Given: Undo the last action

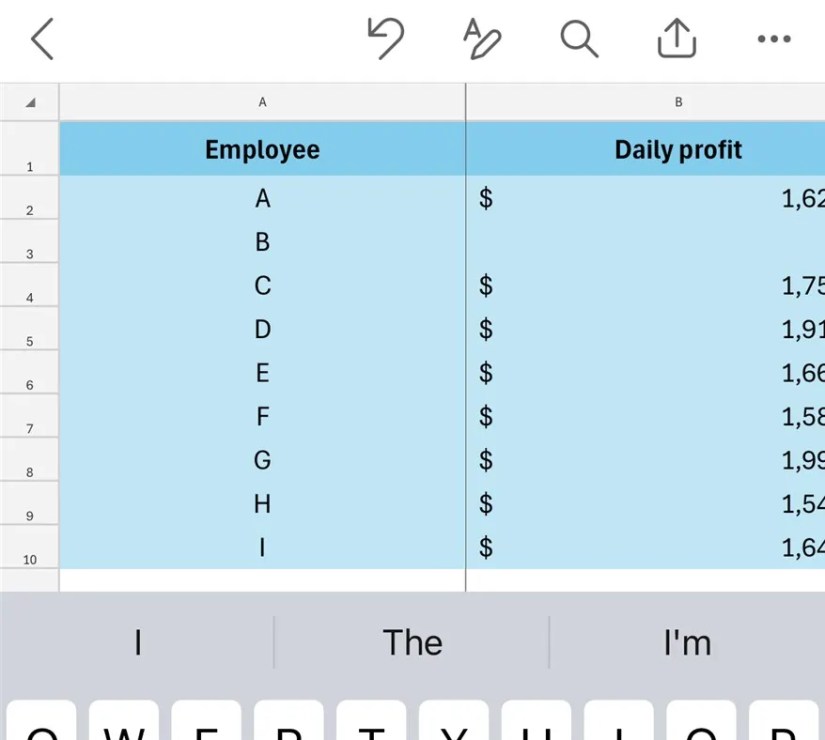Looking at the screenshot, I should [x=386, y=38].
